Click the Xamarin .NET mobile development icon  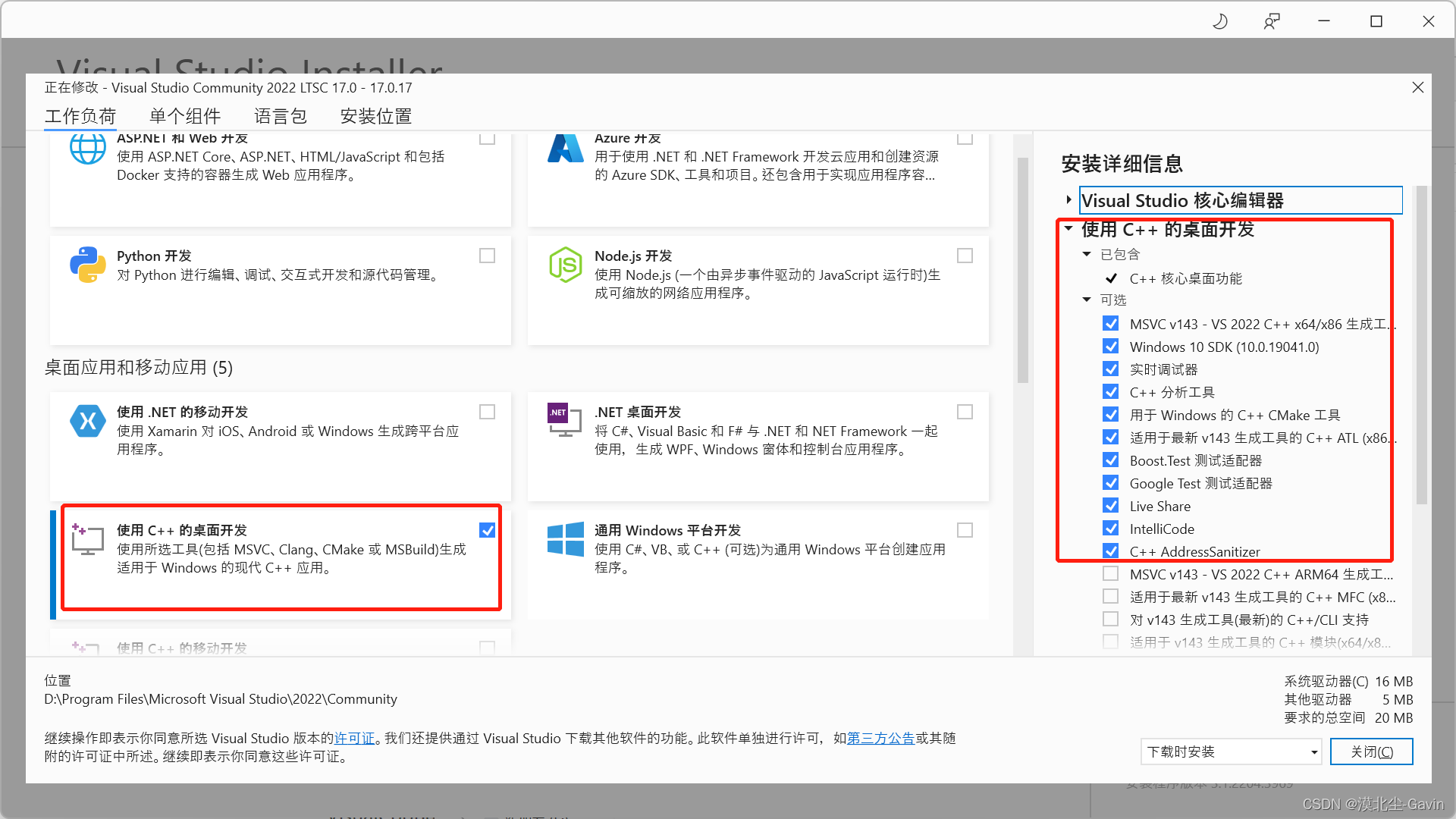coord(88,421)
